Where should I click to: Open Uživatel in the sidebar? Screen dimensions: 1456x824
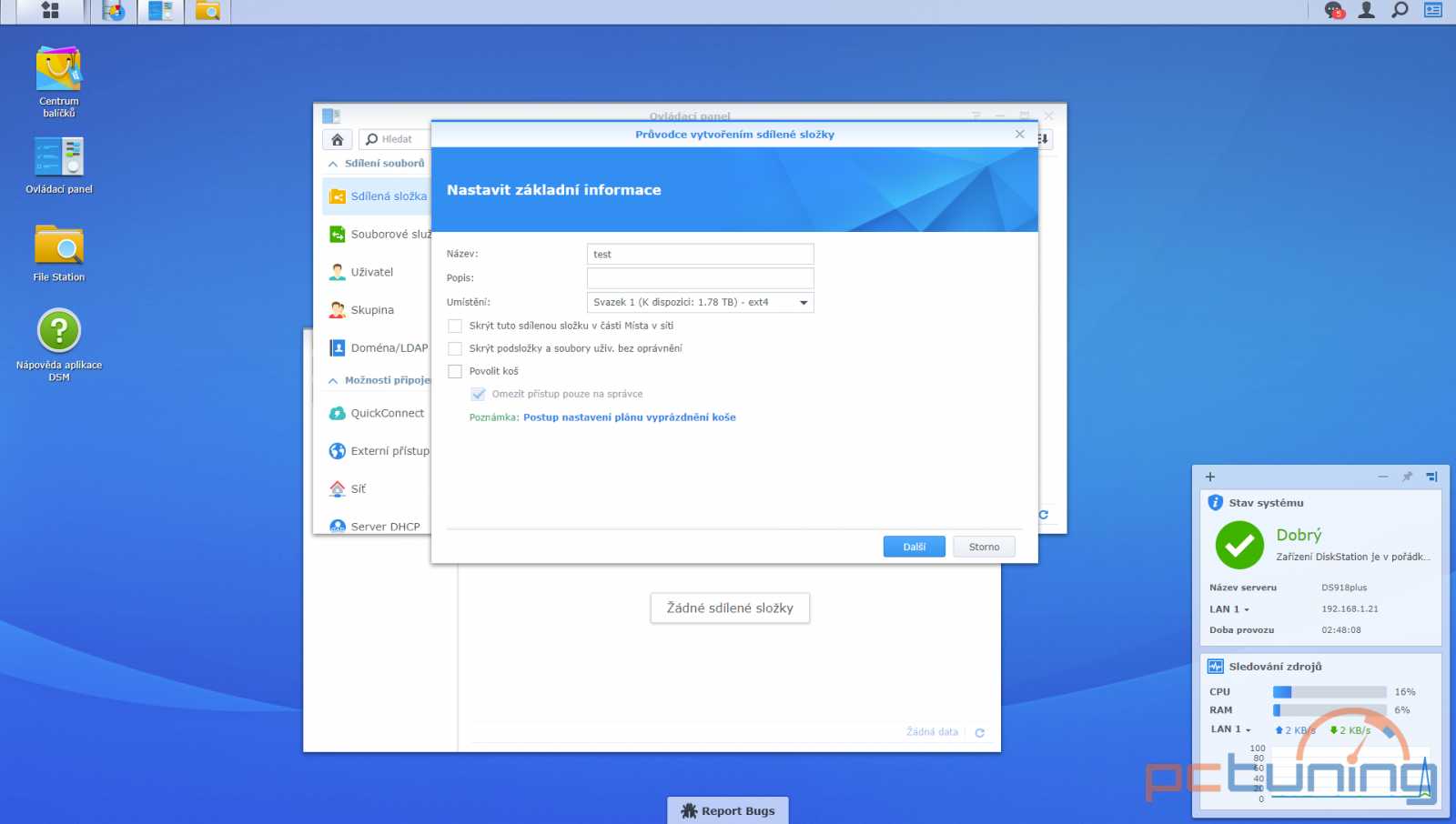[377, 272]
